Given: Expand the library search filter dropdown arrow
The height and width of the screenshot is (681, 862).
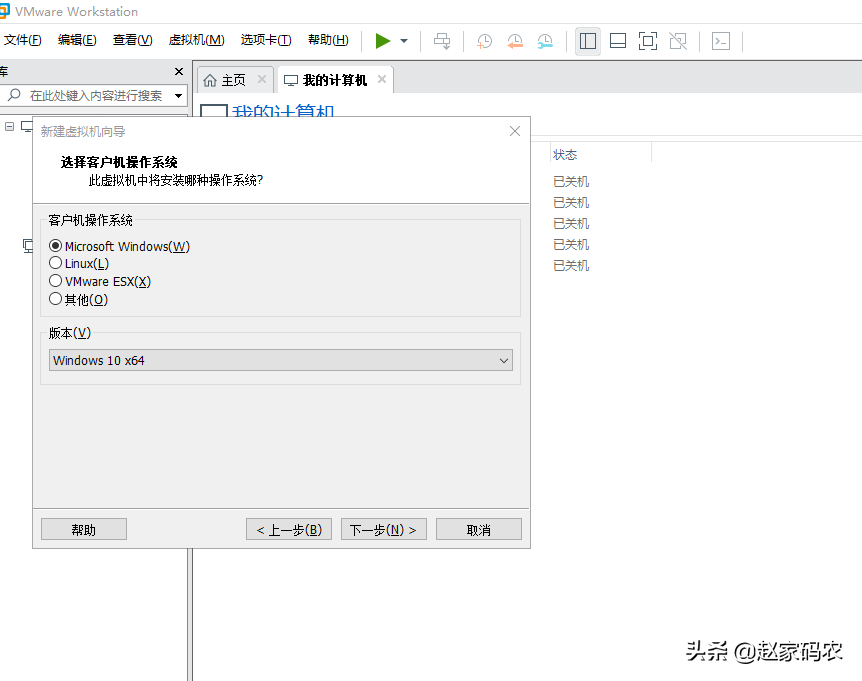Looking at the screenshot, I should 178,96.
